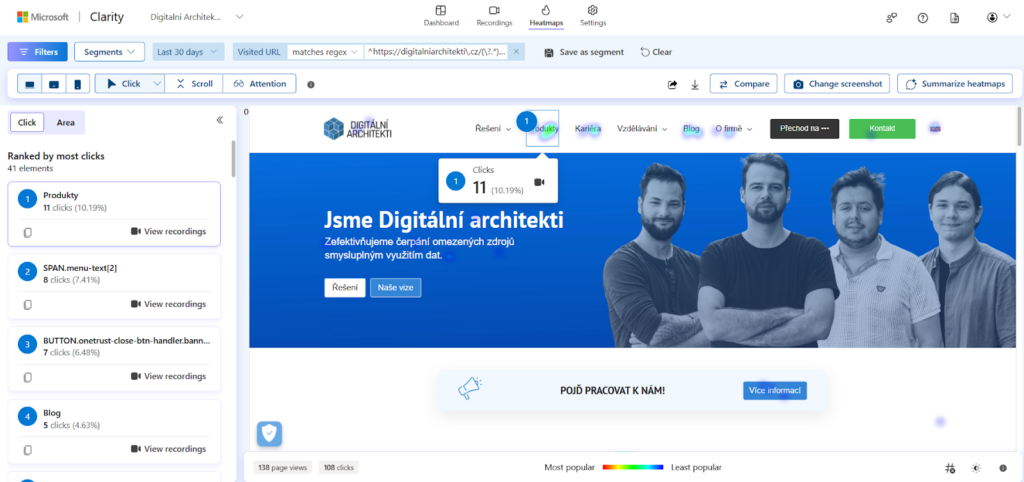Click the heatmap info icon beside Attention
This screenshot has height=482, width=1024.
click(x=311, y=85)
